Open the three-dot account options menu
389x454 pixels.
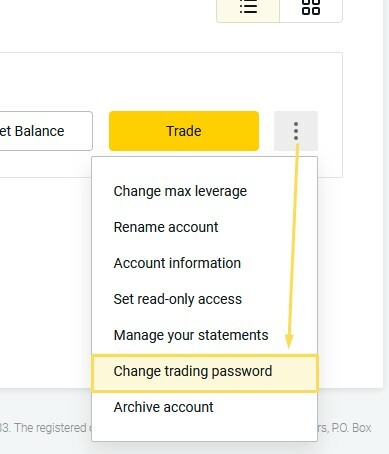tap(296, 131)
